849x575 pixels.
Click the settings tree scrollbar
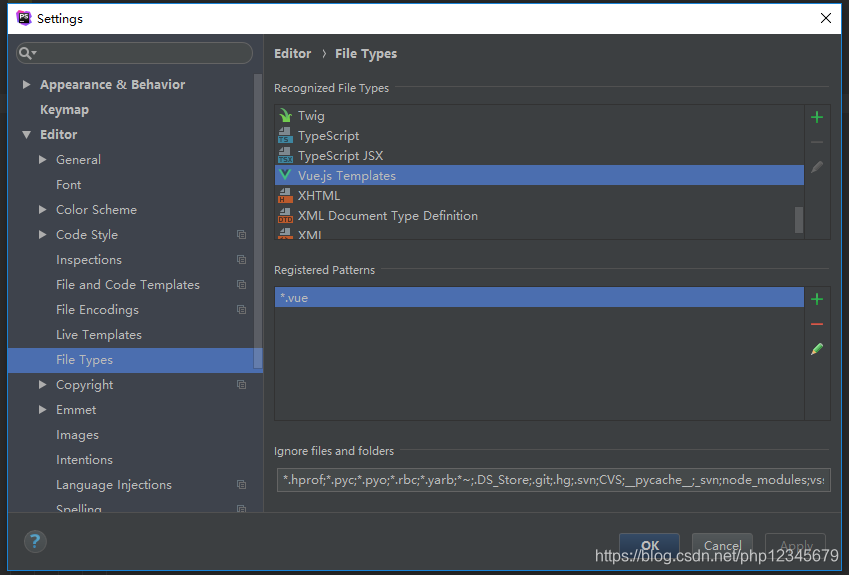tap(258, 222)
